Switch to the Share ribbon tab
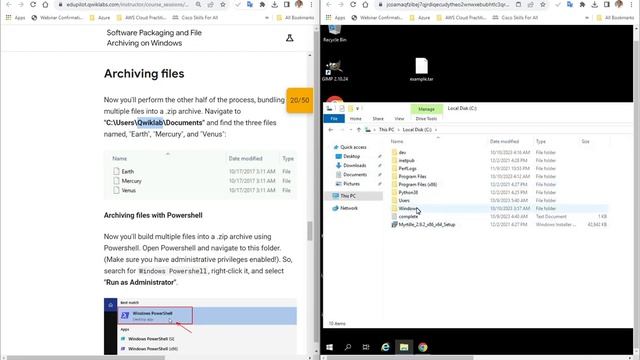Viewport: 640px width, 360px height. click(x=378, y=118)
